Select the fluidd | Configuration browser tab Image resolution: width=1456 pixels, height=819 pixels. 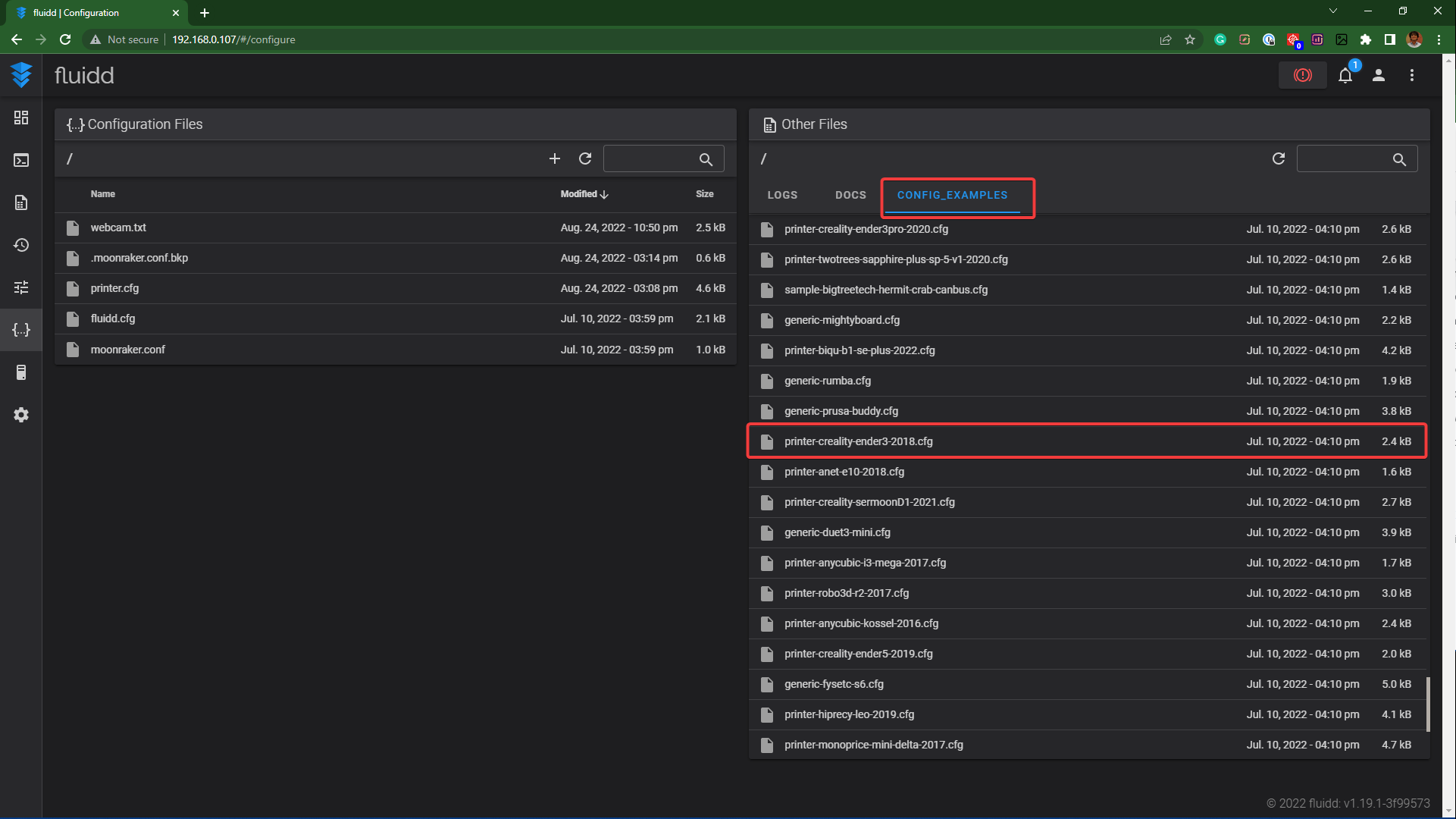pyautogui.click(x=97, y=13)
